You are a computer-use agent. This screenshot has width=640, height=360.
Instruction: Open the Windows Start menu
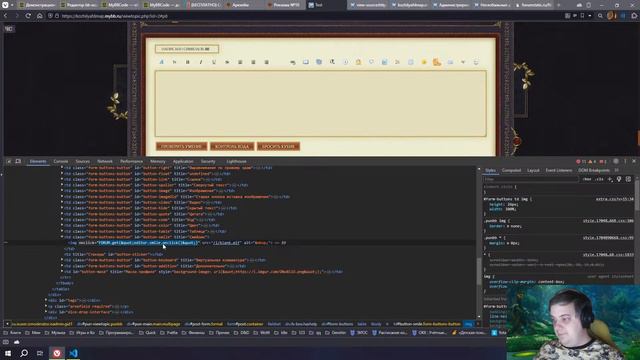pyautogui.click(x=8, y=353)
